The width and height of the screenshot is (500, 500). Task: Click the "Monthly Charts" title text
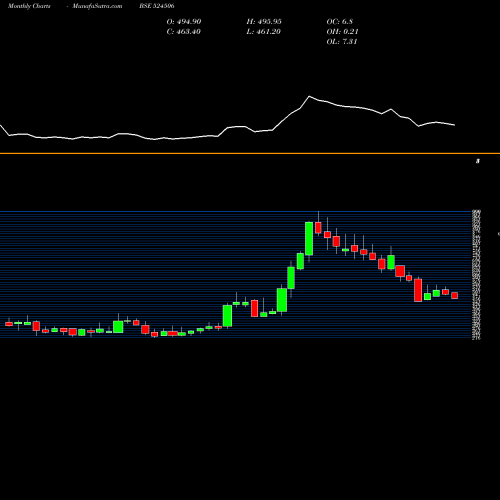coord(29,6)
